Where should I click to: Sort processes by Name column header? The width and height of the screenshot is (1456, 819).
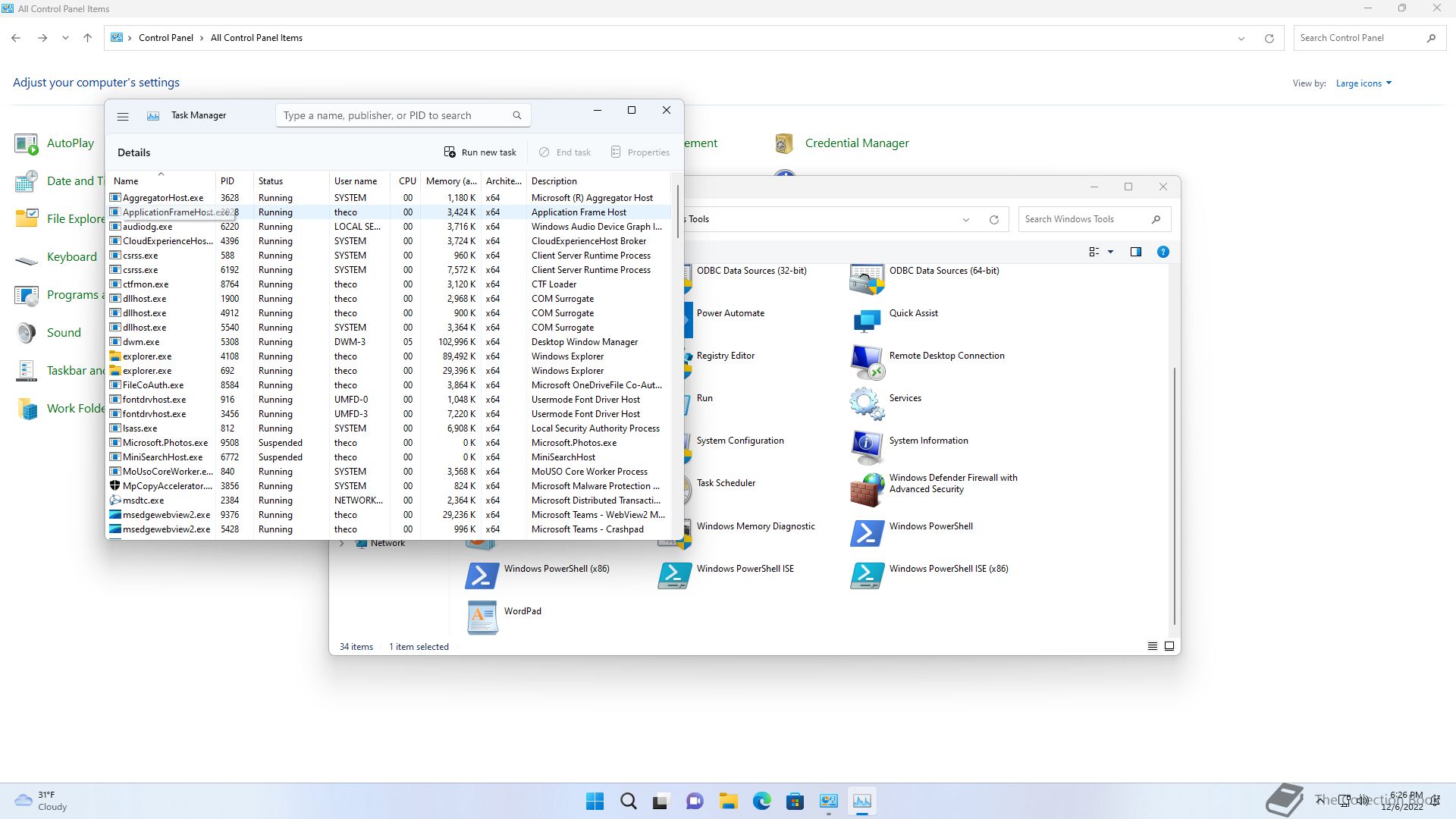pos(161,180)
